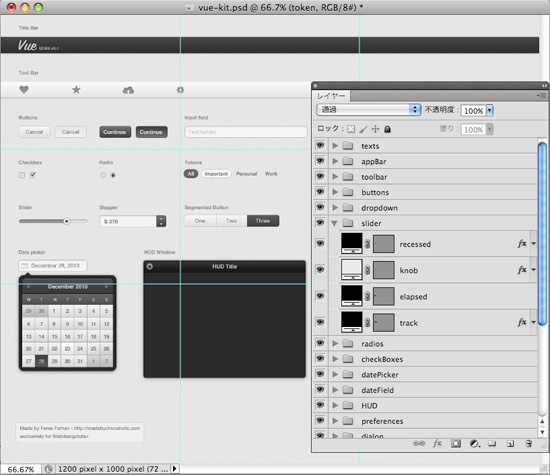The image size is (550, 475).
Task: Click the December 28, 2010 date field
Action: [x=53, y=266]
